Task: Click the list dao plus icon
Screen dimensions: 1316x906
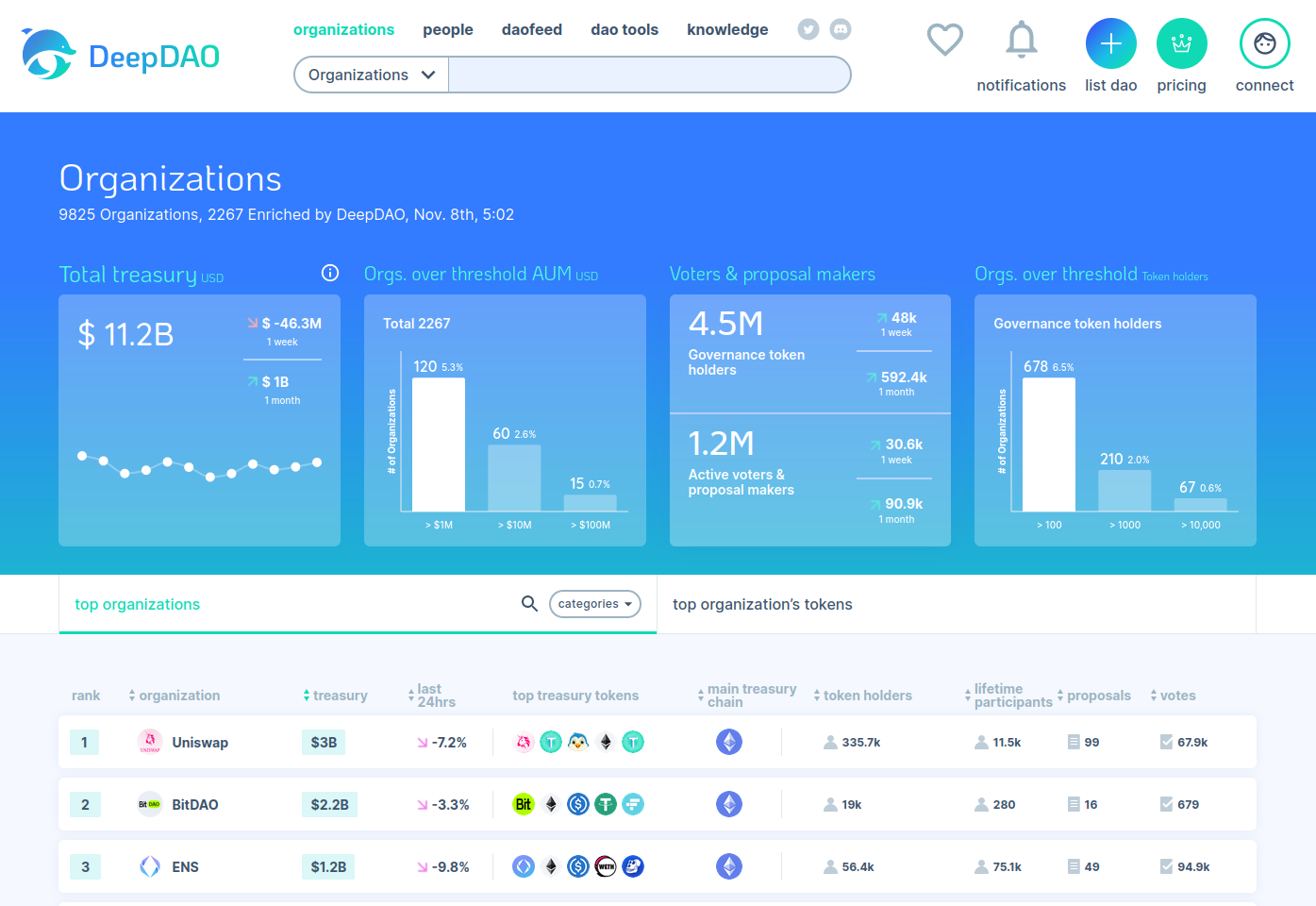Action: [x=1111, y=43]
